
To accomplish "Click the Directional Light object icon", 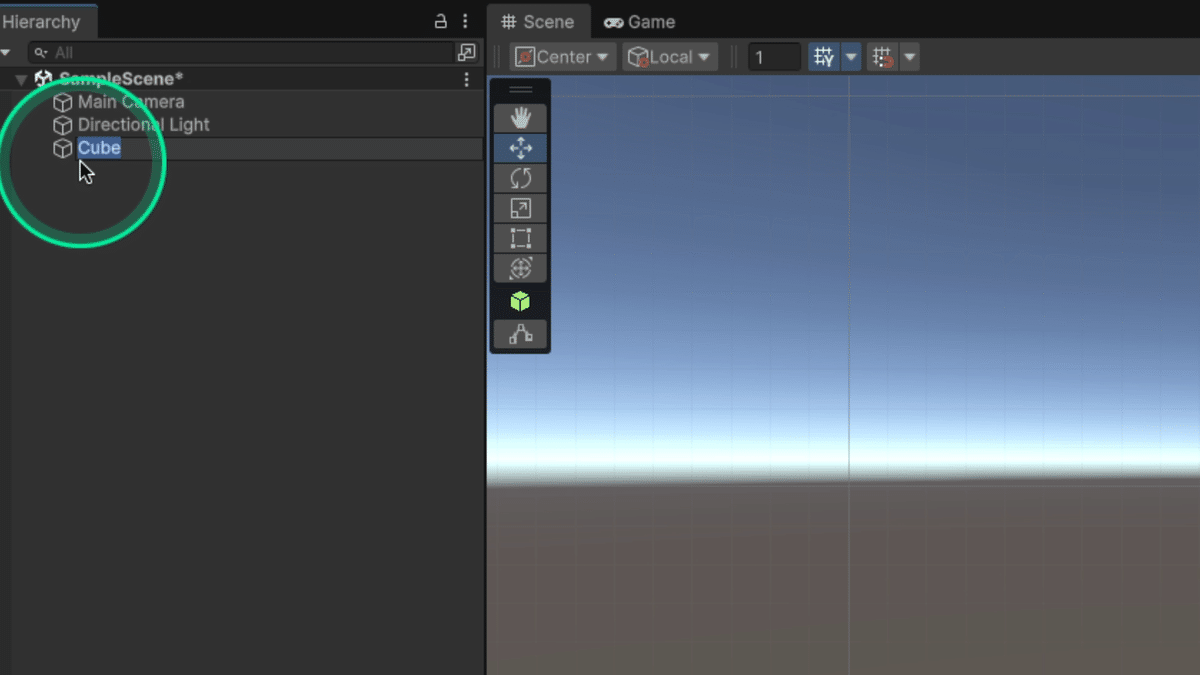I will click(62, 125).
